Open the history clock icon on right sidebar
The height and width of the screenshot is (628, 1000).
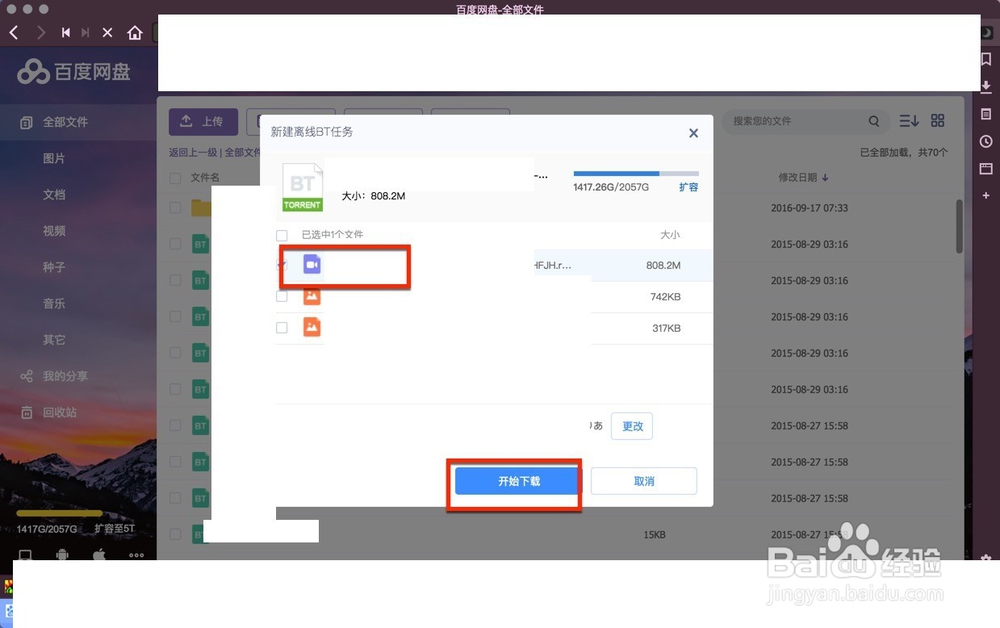pos(987,141)
